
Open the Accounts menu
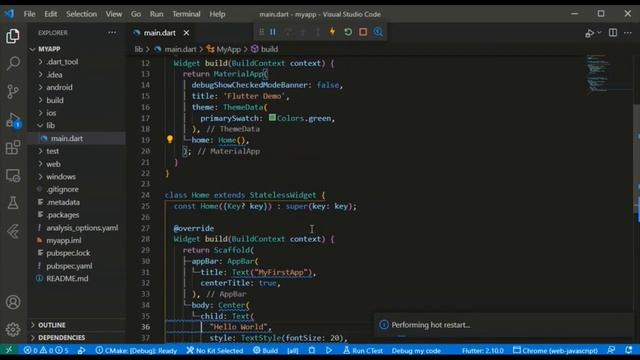tap(13, 302)
